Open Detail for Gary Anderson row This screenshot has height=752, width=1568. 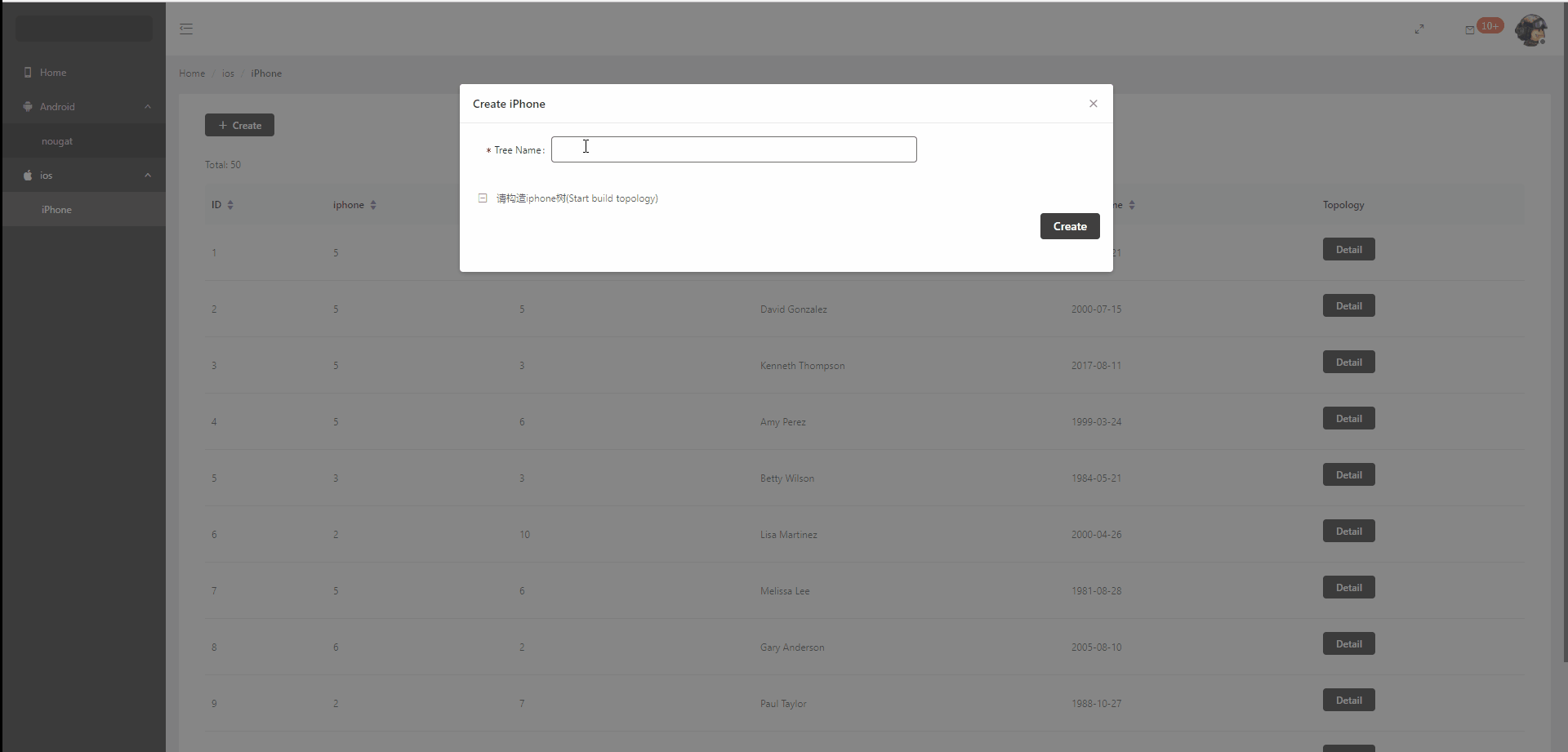pos(1349,644)
